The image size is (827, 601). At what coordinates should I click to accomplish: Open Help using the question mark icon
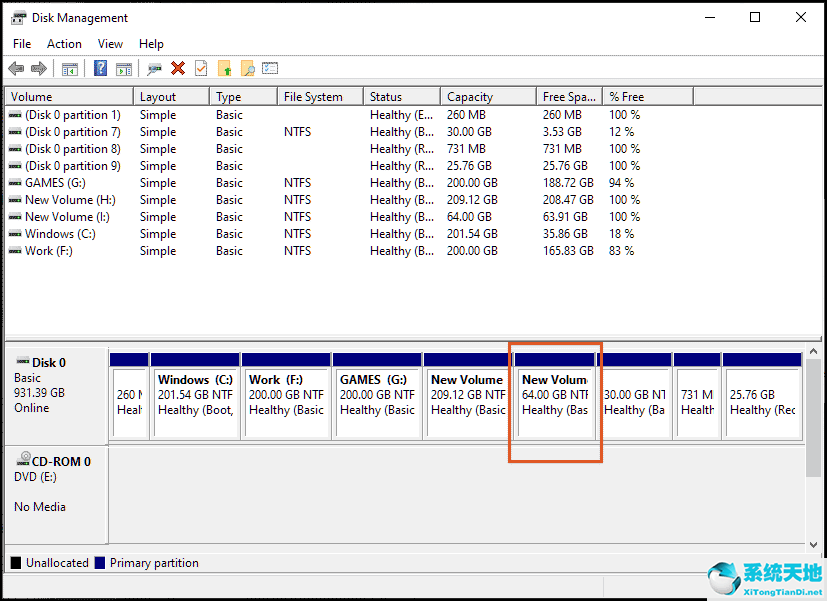pyautogui.click(x=101, y=68)
